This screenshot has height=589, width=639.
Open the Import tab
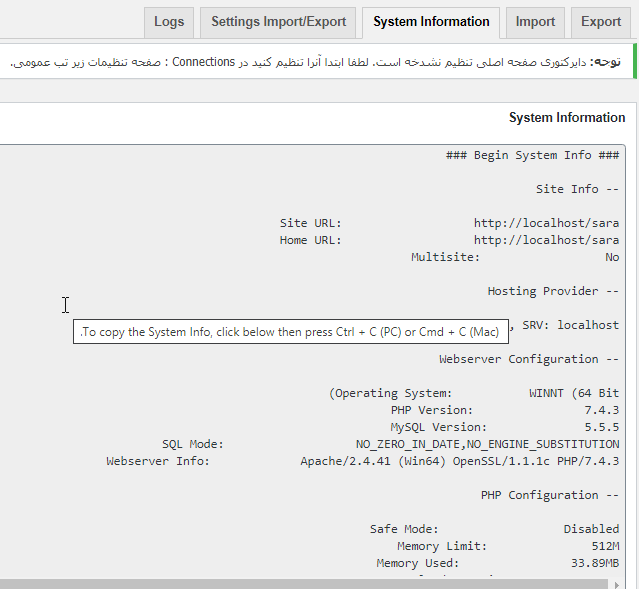pos(535,22)
